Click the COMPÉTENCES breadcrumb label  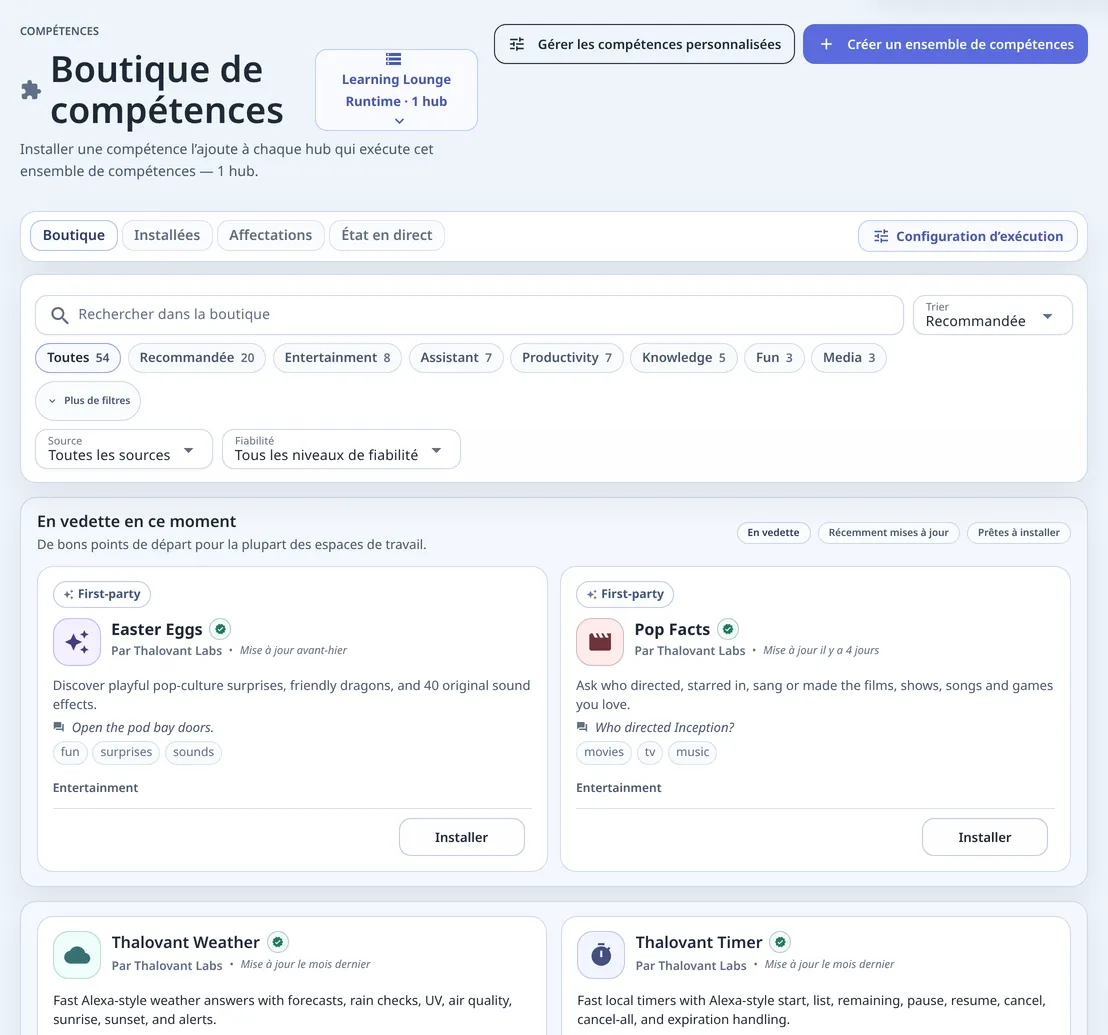59,31
